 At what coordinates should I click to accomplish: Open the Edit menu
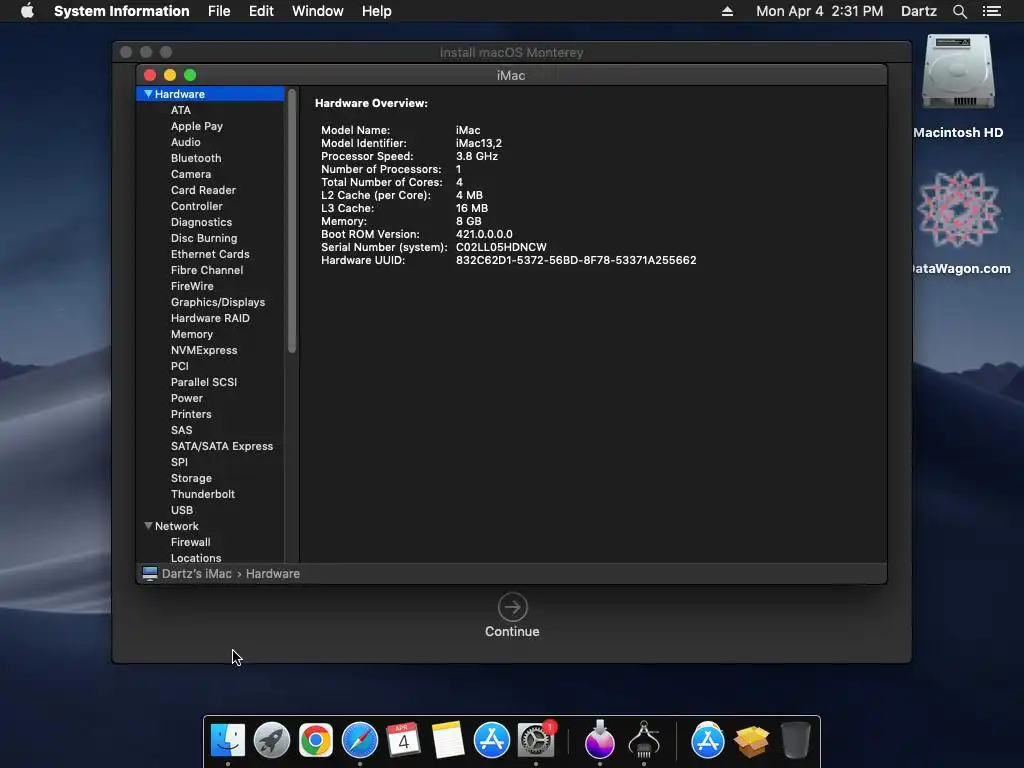261,11
